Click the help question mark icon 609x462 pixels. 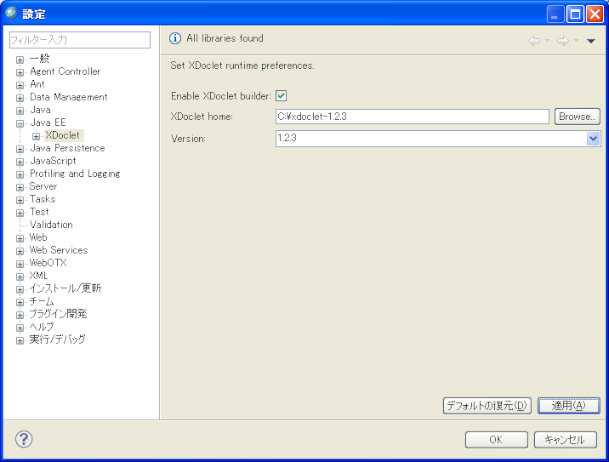tap(24, 439)
